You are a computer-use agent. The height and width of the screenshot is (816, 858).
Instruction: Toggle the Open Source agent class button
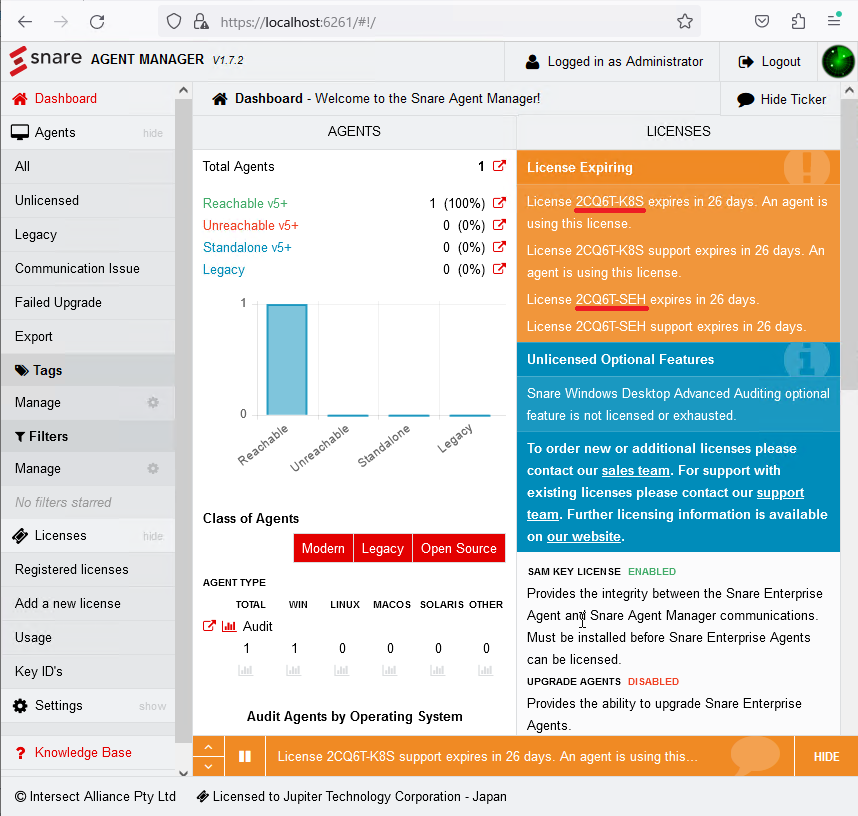(x=459, y=548)
